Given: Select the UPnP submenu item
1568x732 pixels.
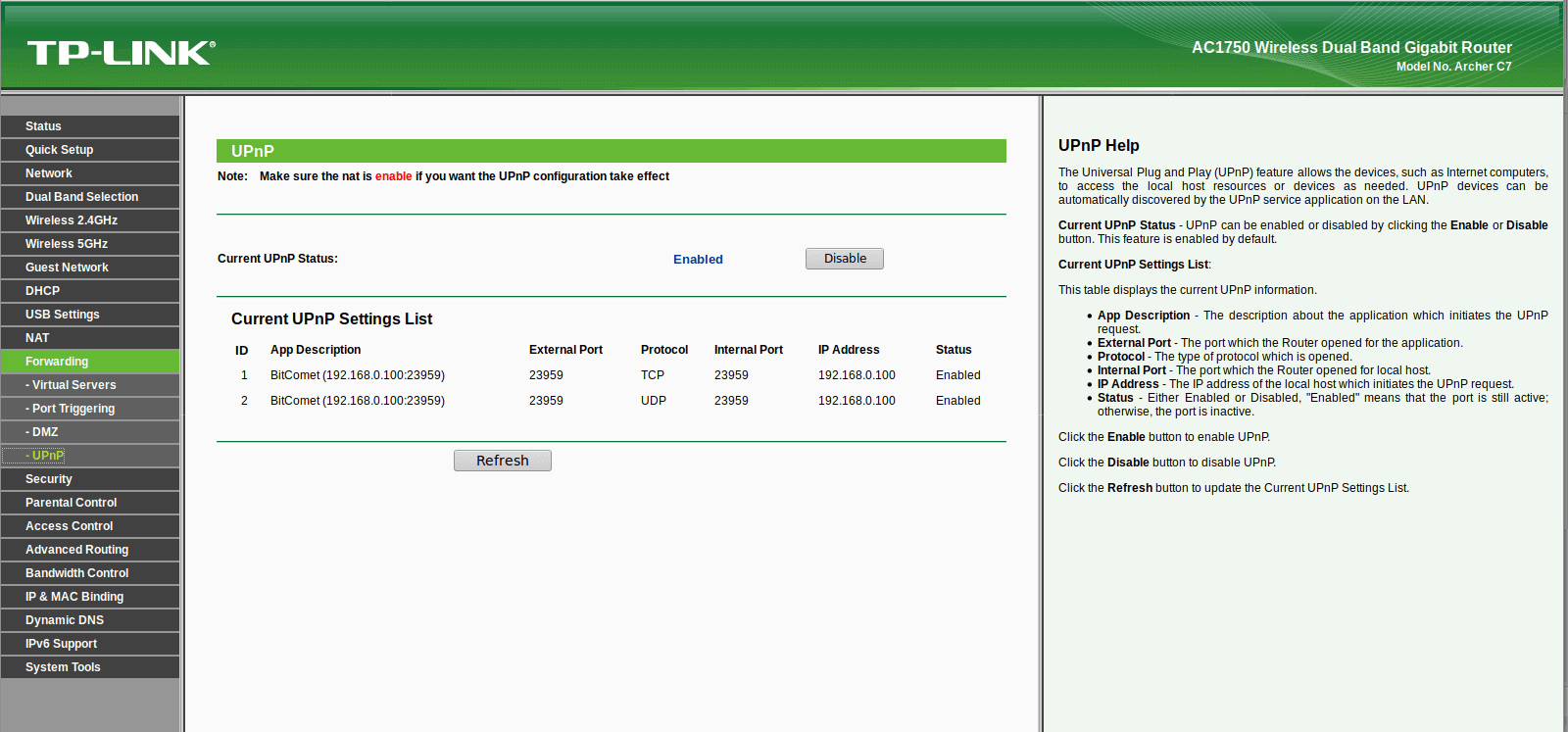Looking at the screenshot, I should 90,456.
